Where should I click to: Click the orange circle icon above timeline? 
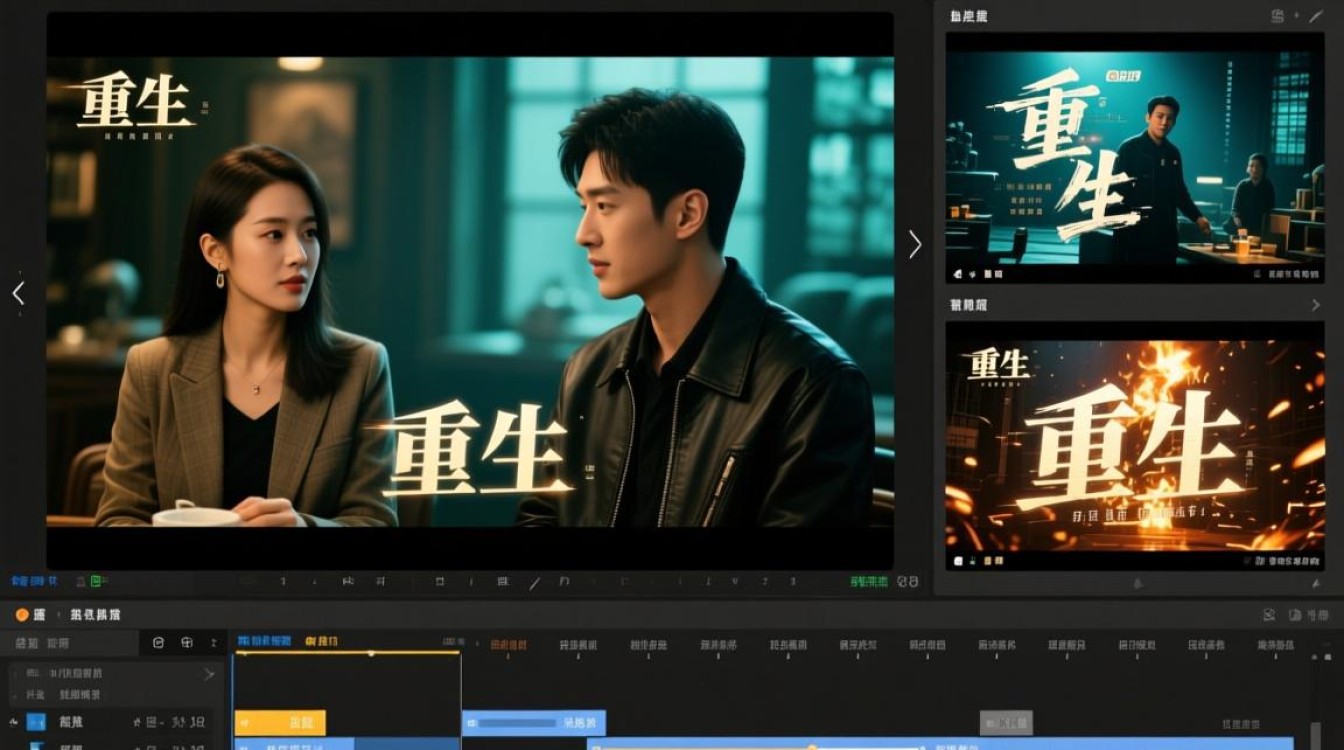pos(22,615)
